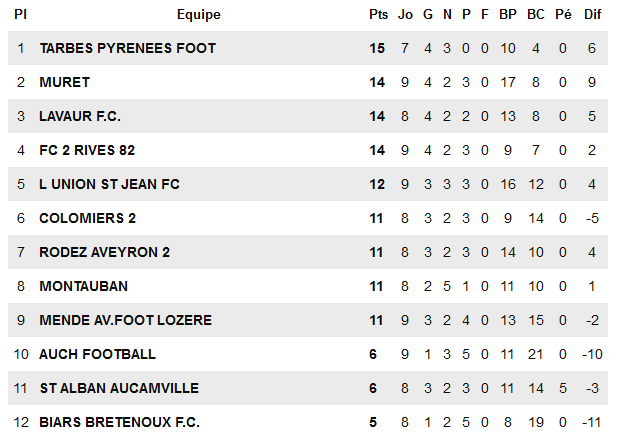Open ST ALBAN AUCAMVILLE team entry
618x442 pixels.
(119, 388)
